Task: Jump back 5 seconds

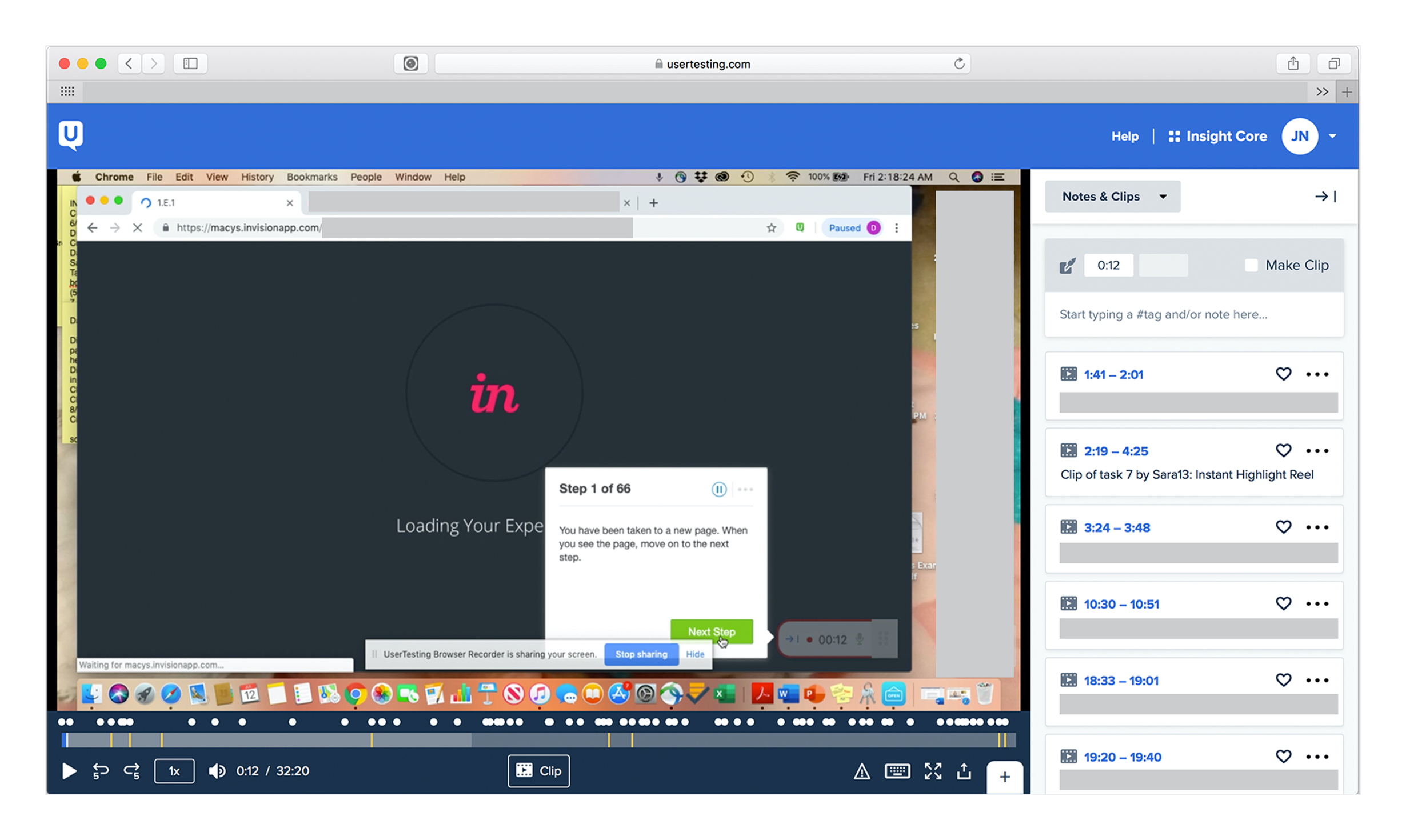Action: 101,771
